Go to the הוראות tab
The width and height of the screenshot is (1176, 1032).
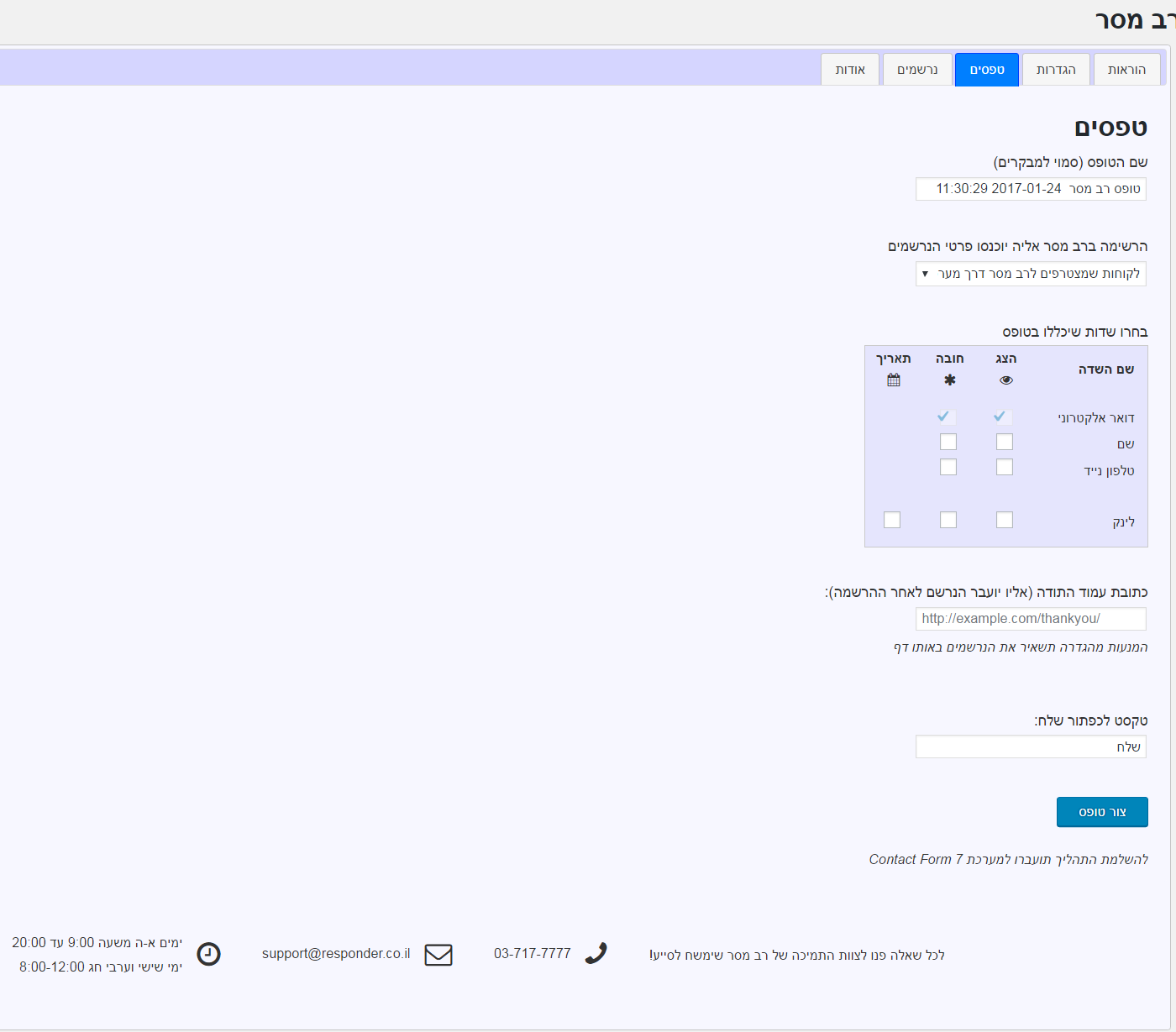tap(1126, 70)
